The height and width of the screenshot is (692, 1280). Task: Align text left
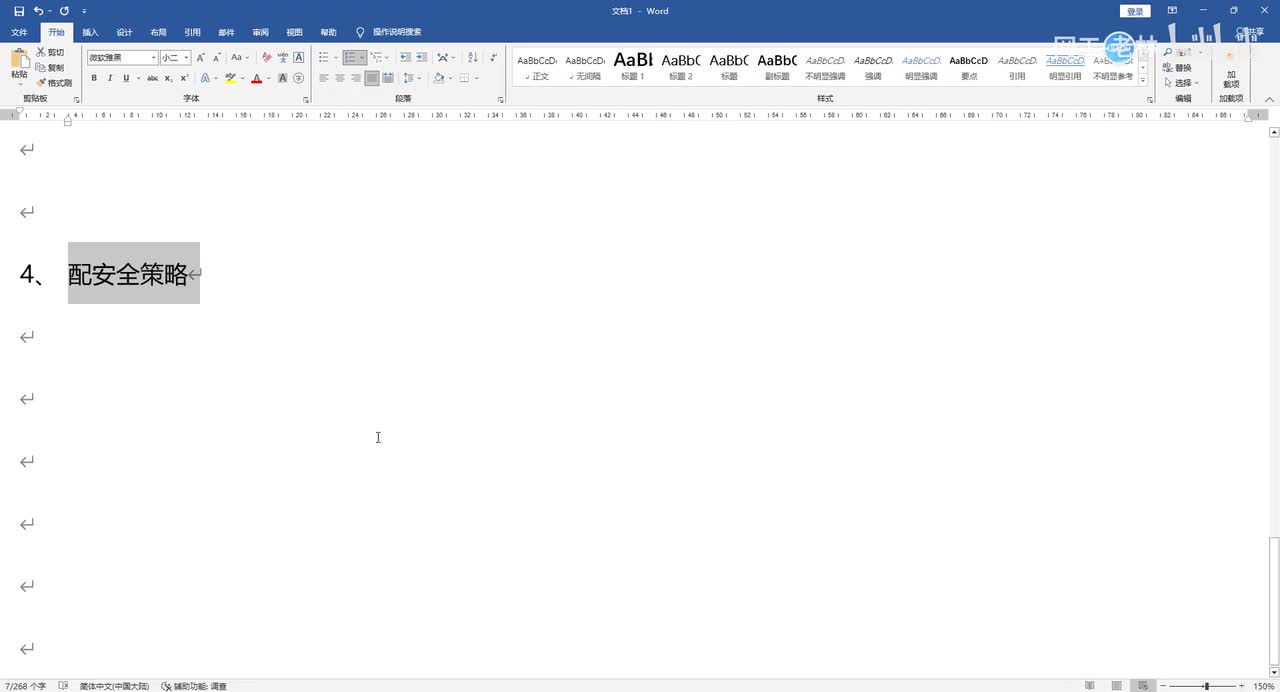[324, 78]
